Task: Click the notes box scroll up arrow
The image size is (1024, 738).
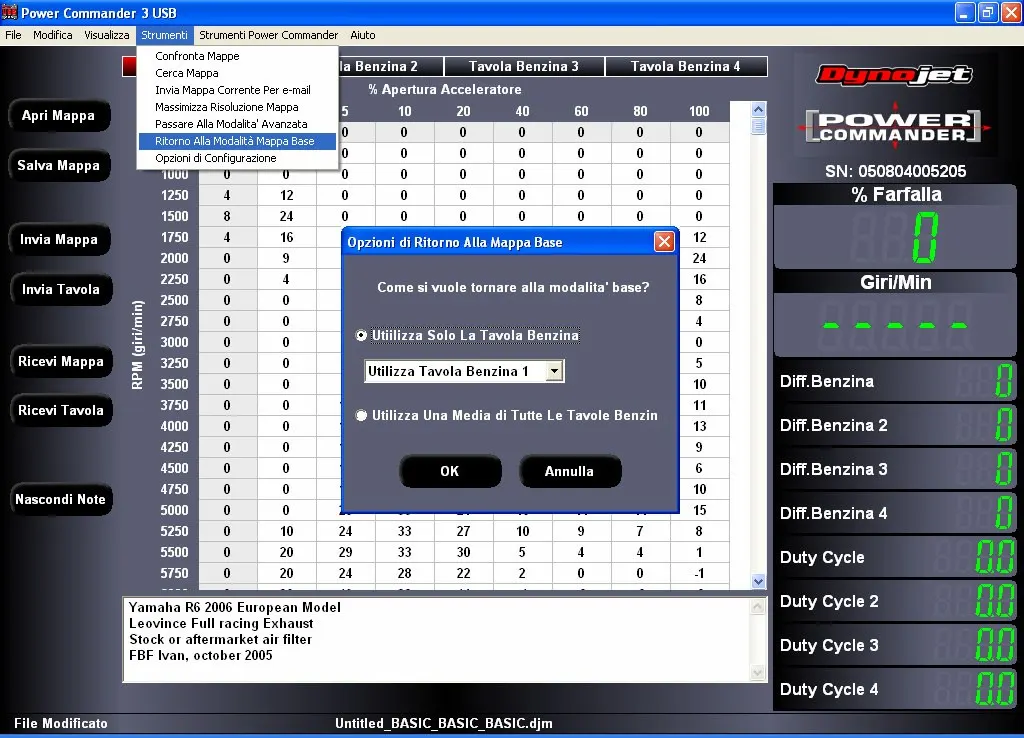Action: [758, 607]
